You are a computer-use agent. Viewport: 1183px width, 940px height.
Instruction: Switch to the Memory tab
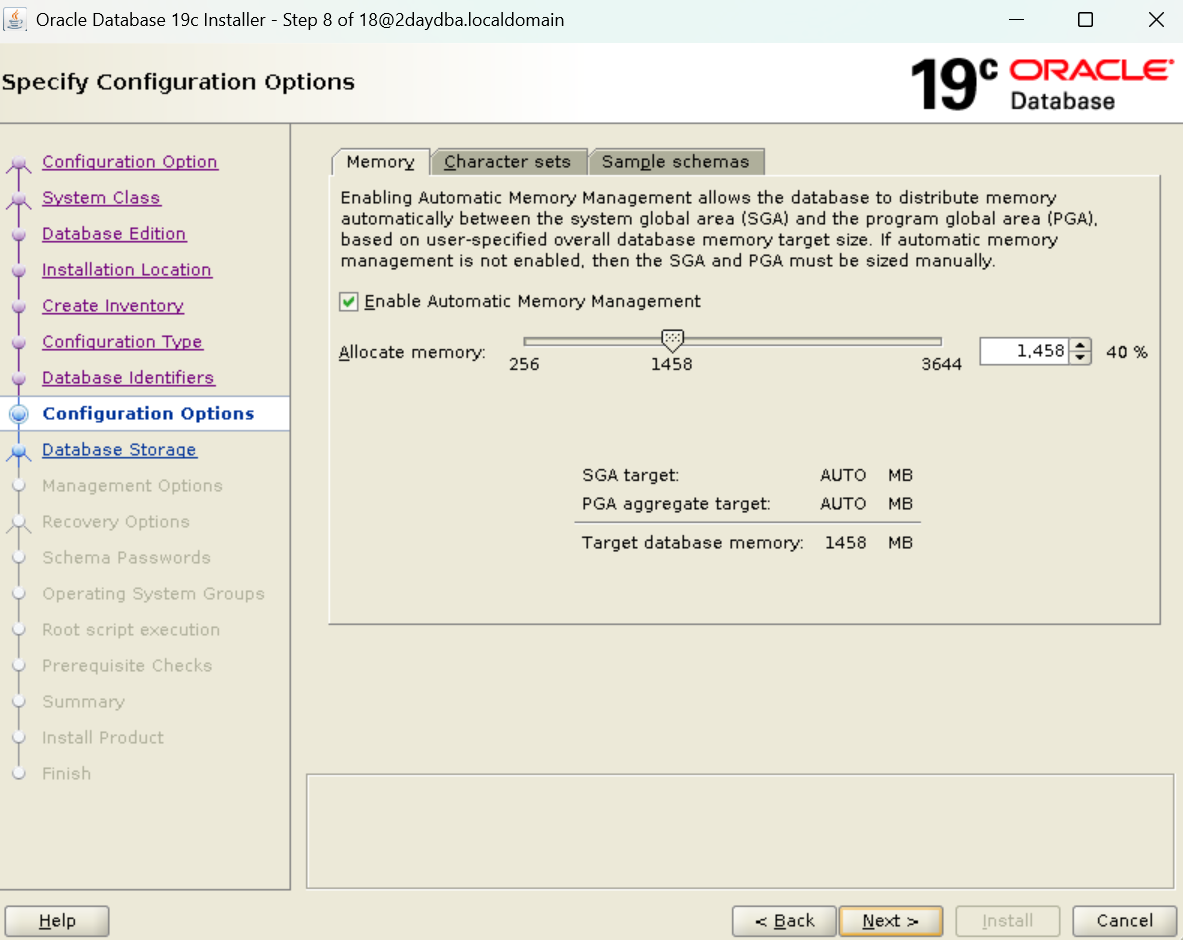click(381, 161)
